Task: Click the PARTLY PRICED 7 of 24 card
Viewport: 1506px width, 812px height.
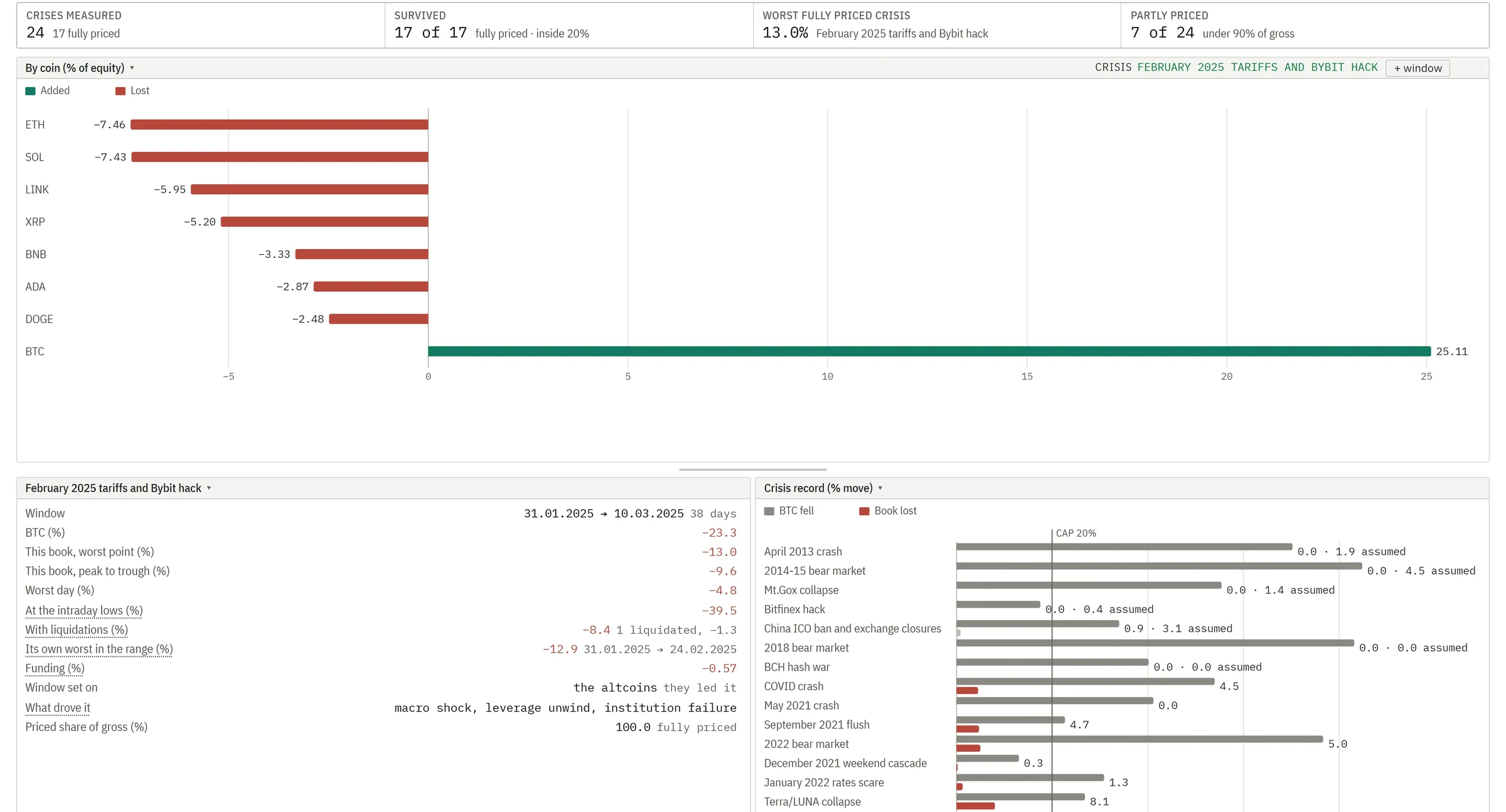Action: tap(1305, 25)
